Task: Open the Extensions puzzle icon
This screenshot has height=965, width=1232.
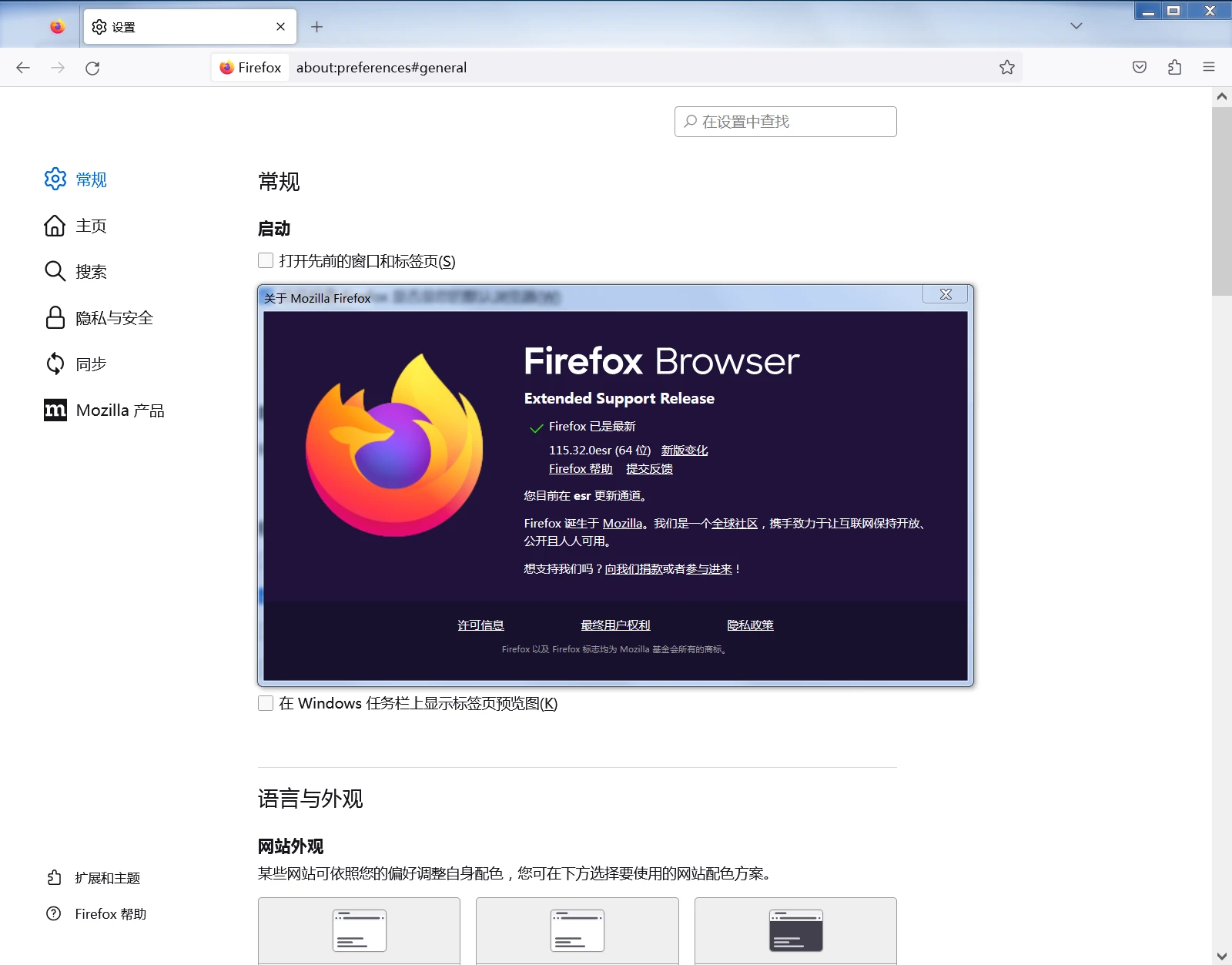Action: 1174,68
